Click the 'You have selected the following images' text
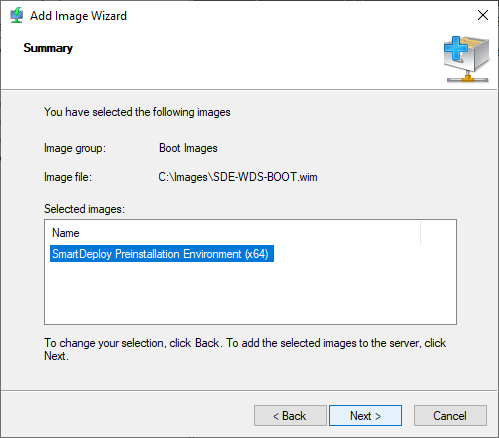 (x=137, y=112)
